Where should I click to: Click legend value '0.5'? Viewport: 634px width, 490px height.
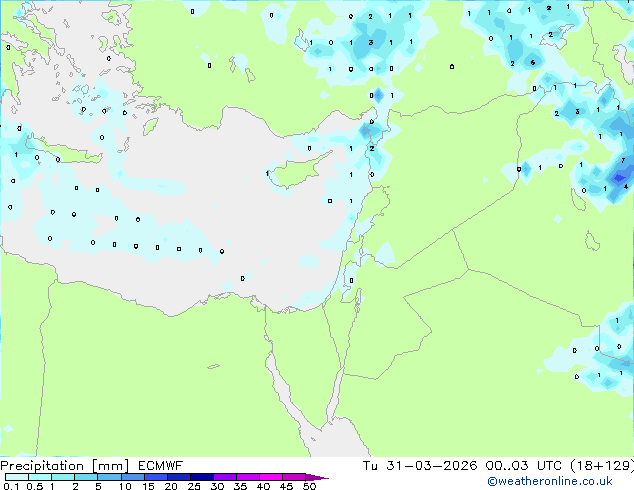(34, 486)
